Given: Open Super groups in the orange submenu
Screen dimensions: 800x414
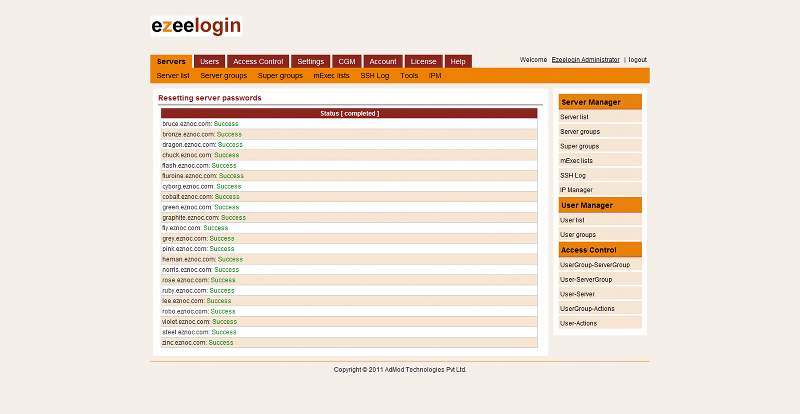Looking at the screenshot, I should (x=280, y=76).
